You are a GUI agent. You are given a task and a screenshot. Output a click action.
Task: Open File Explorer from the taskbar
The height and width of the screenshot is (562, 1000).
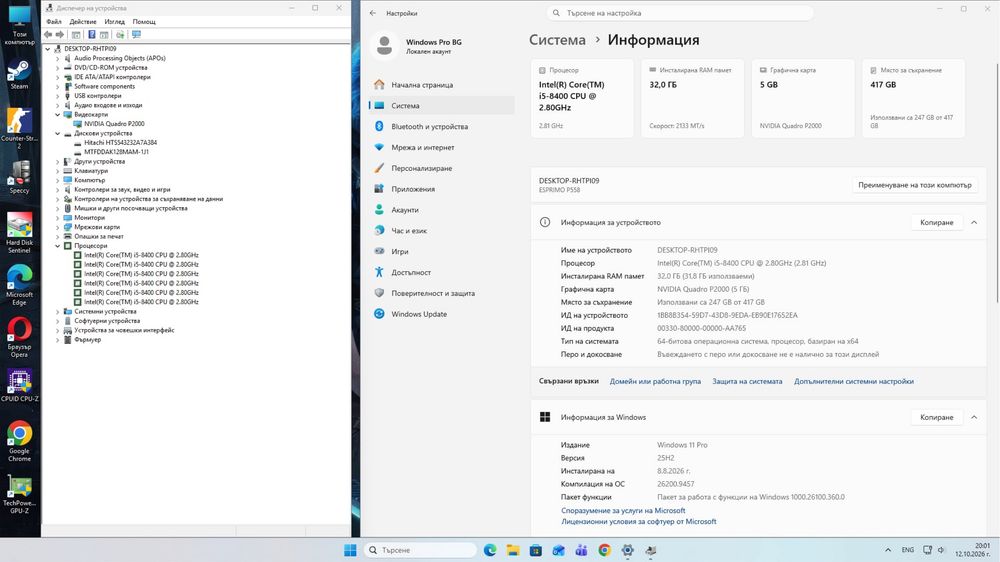[513, 550]
